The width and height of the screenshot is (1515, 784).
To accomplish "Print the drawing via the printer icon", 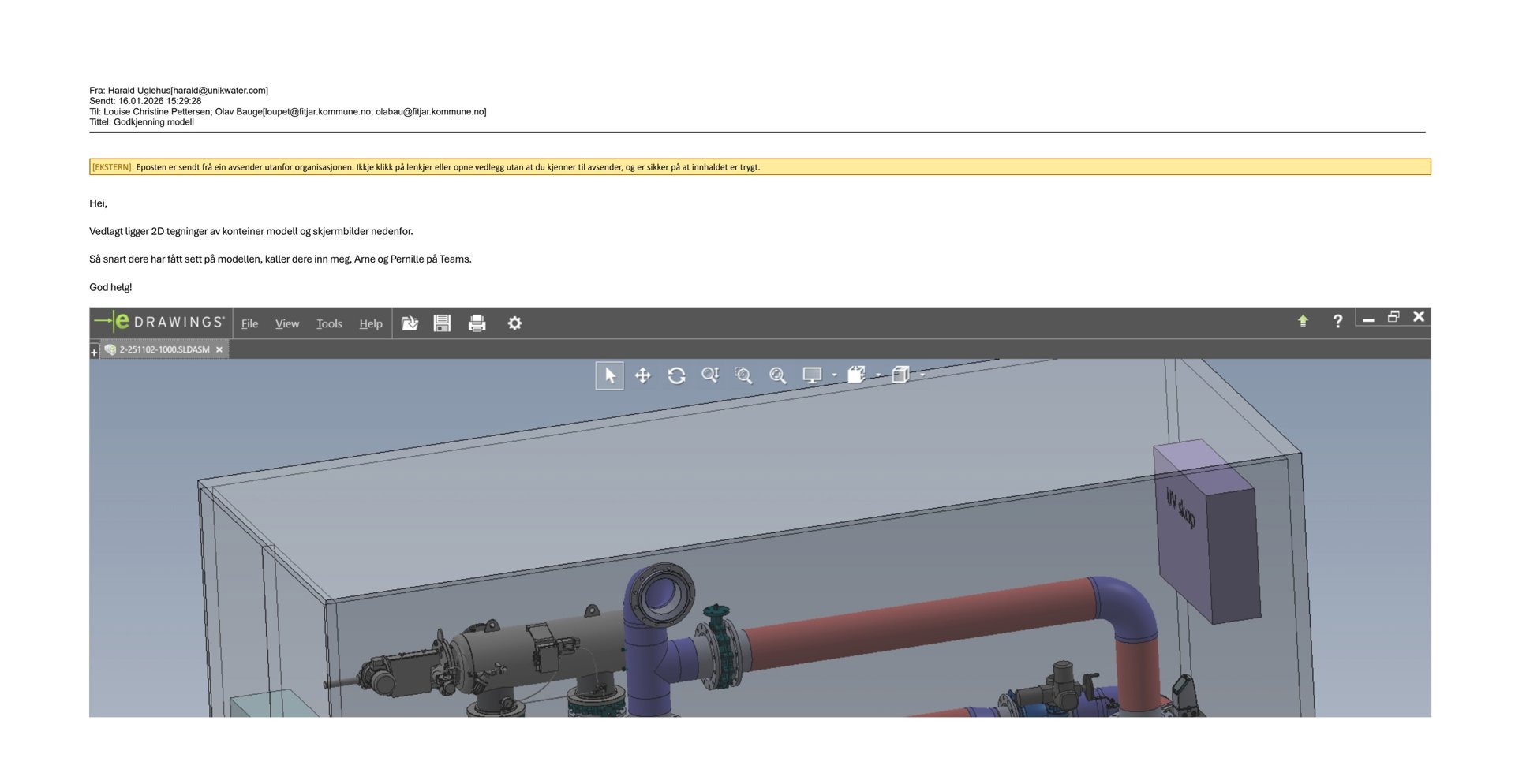I will point(477,323).
